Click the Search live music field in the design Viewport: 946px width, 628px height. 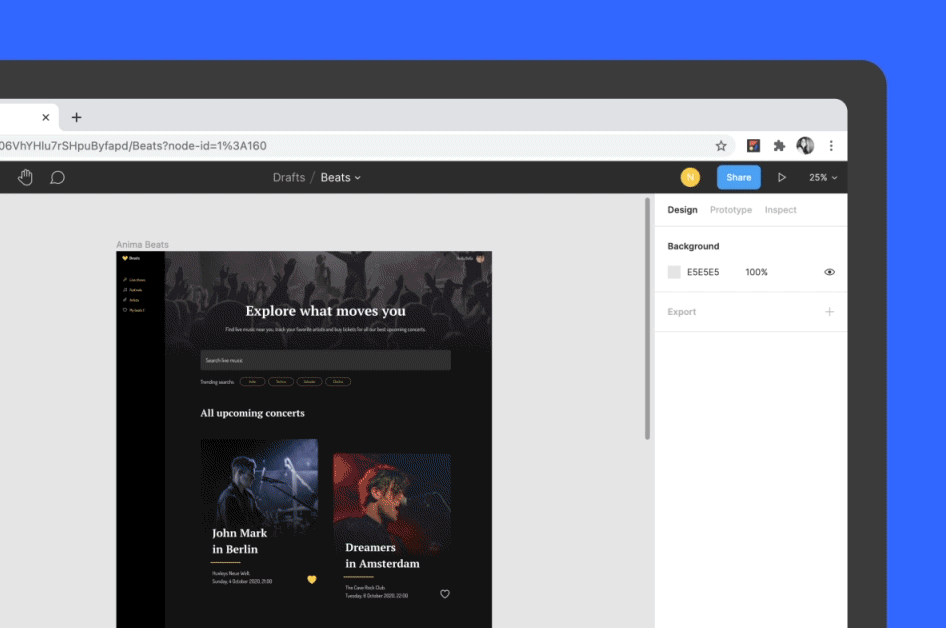point(325,360)
